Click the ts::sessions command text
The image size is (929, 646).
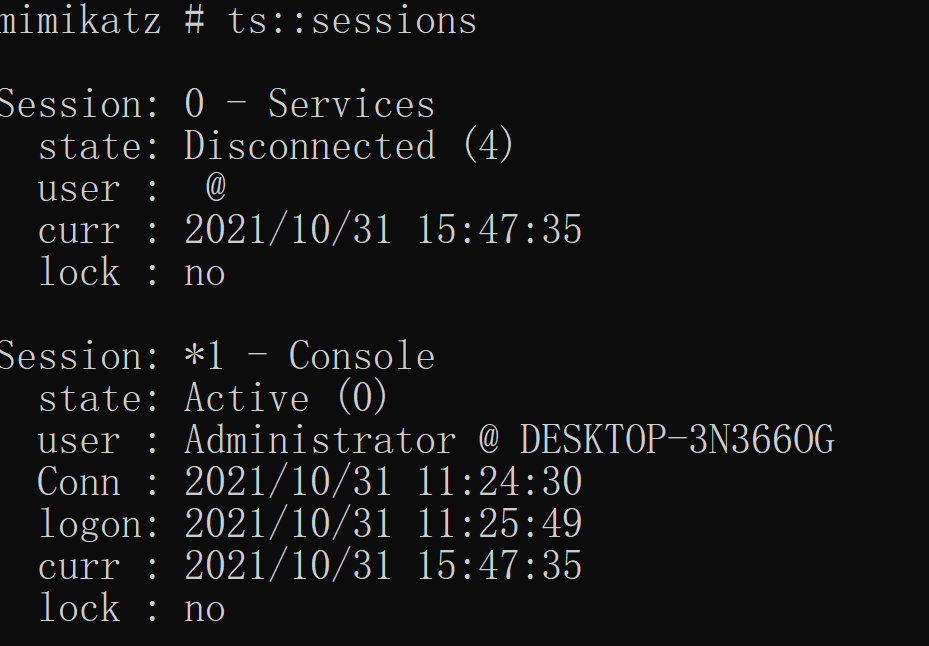[352, 22]
